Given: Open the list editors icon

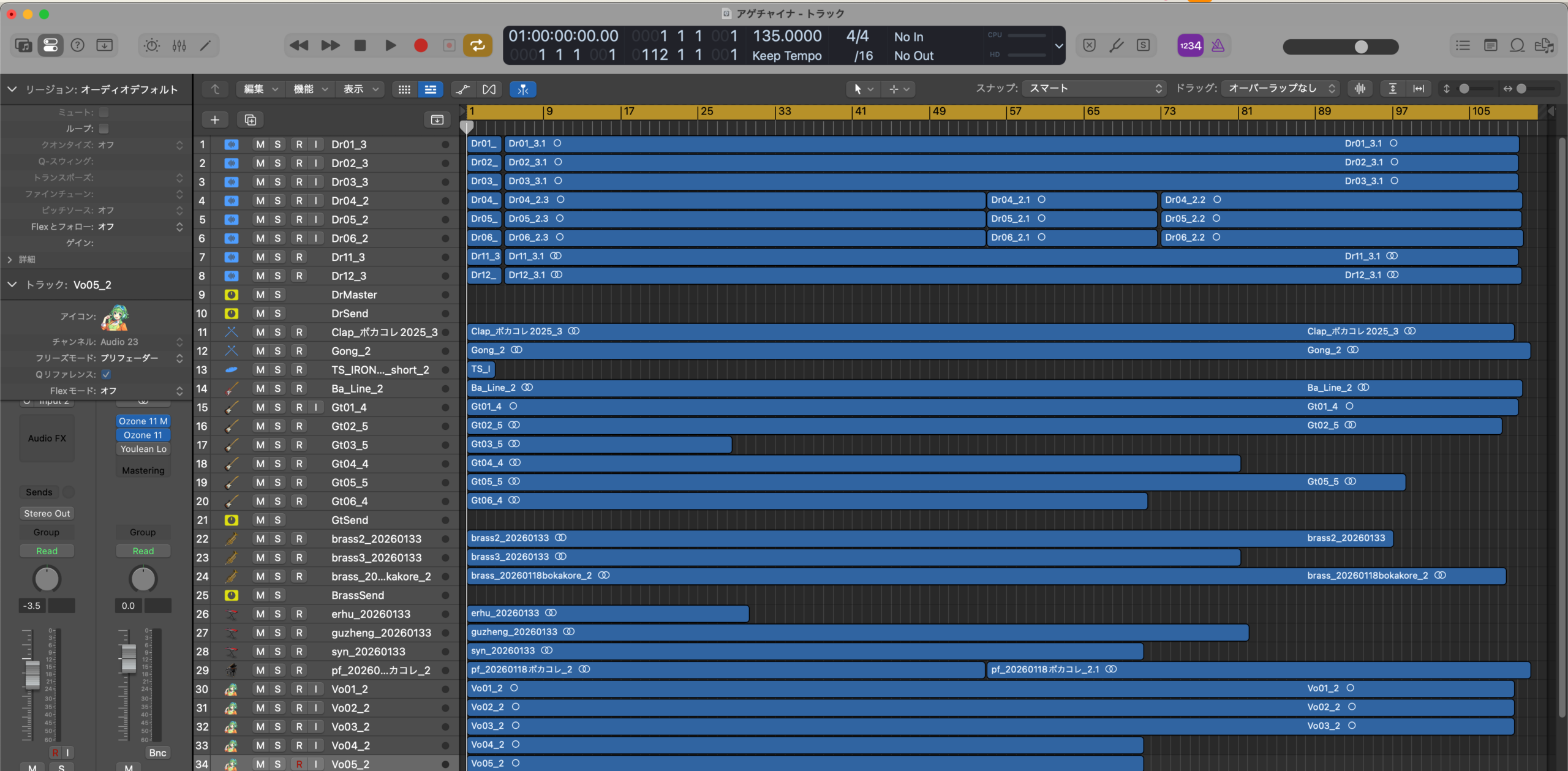Looking at the screenshot, I should tap(1463, 45).
